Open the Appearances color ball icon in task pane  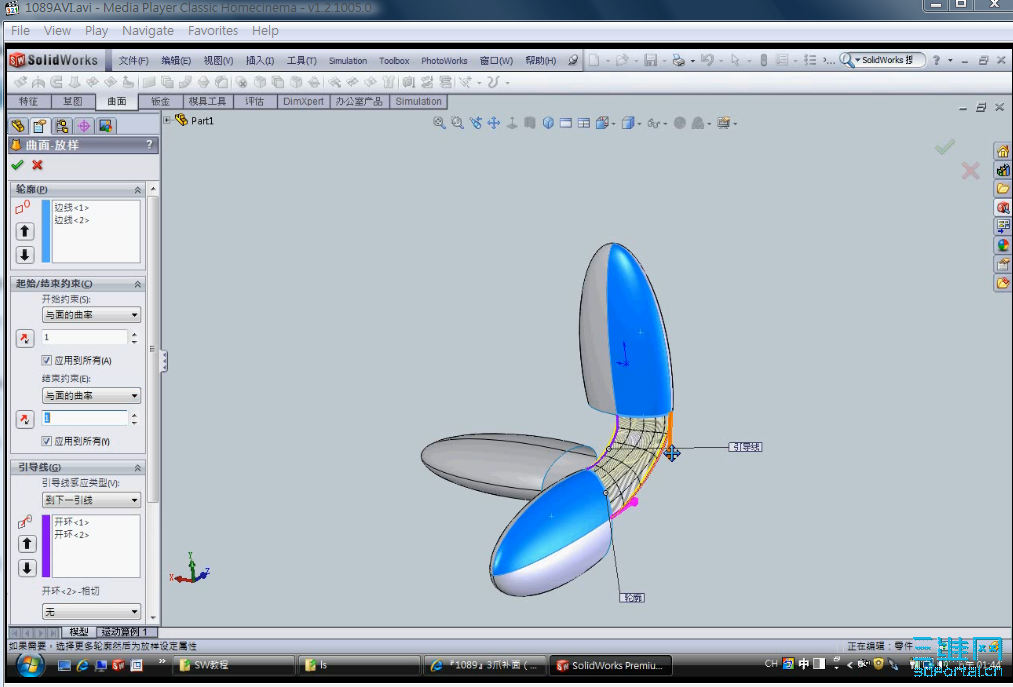[1002, 245]
